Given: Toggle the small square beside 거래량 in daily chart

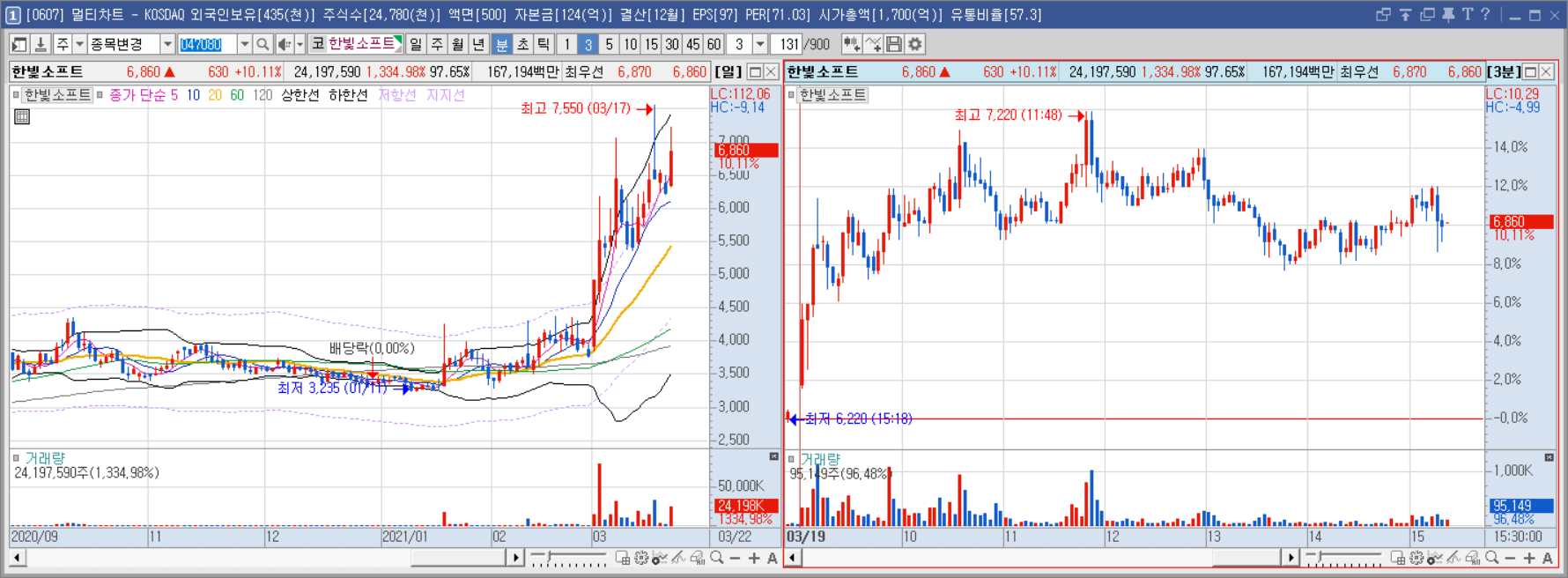Looking at the screenshot, I should tap(16, 458).
